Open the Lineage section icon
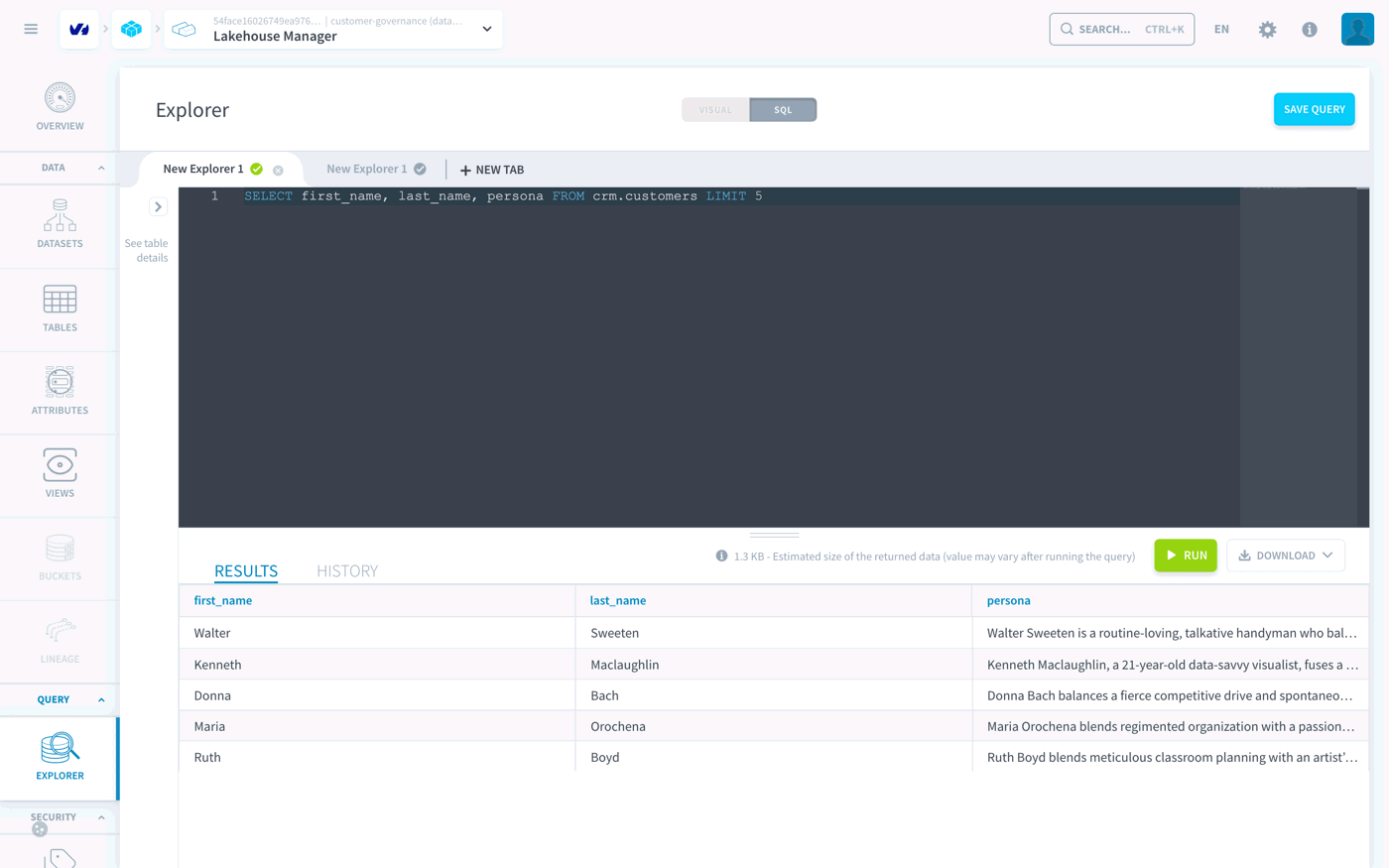The image size is (1389, 868). (60, 631)
